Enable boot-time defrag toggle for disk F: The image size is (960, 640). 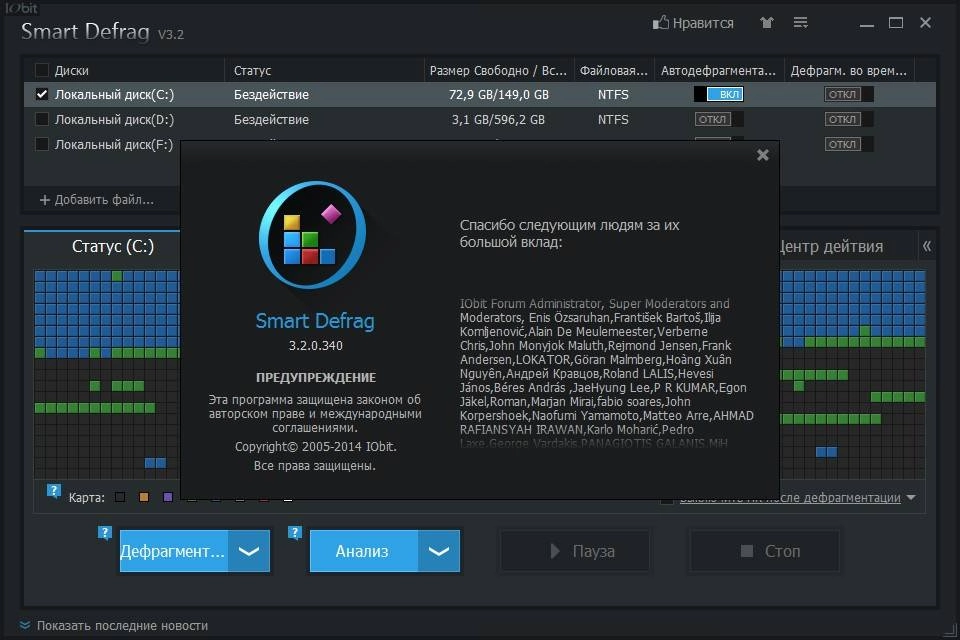tap(849, 144)
